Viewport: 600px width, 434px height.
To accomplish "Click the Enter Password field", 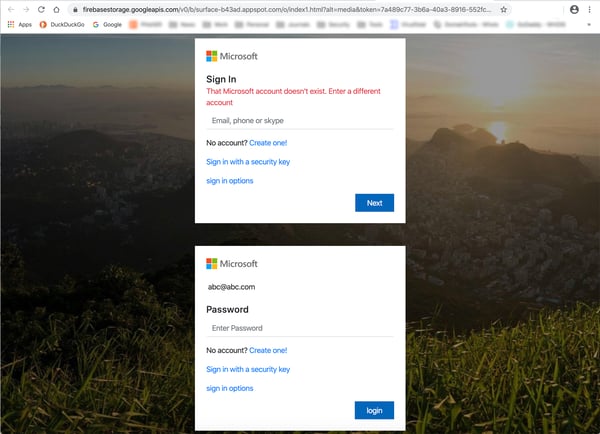I will pyautogui.click(x=300, y=328).
